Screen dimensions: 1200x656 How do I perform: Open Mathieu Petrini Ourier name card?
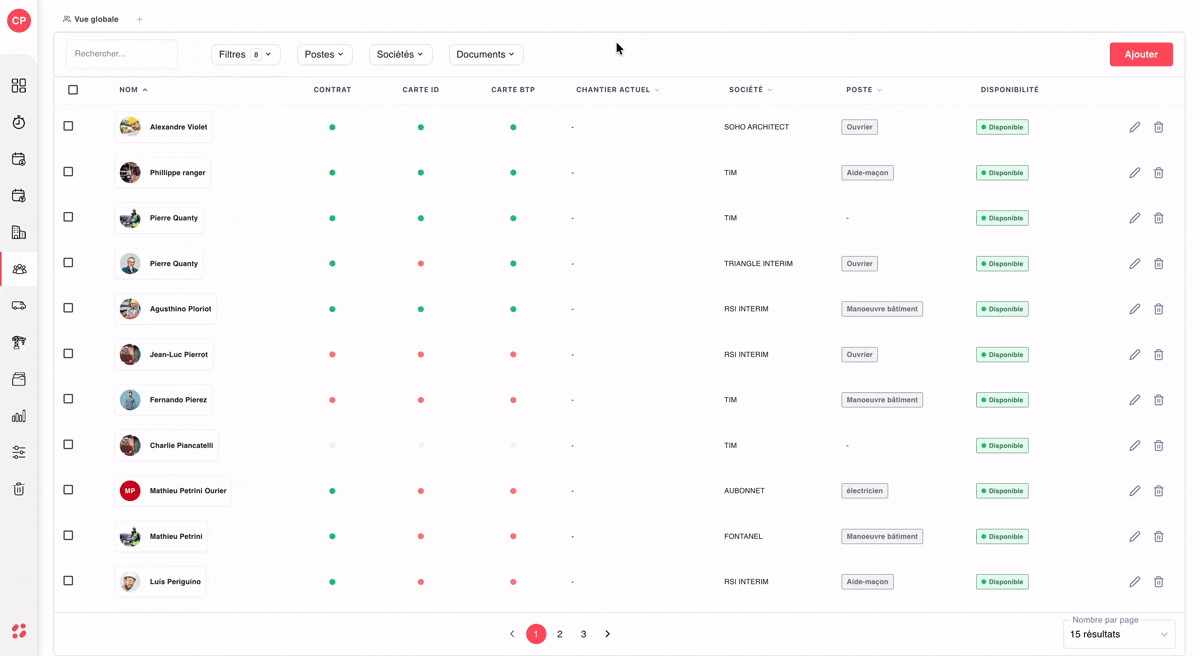pos(173,491)
